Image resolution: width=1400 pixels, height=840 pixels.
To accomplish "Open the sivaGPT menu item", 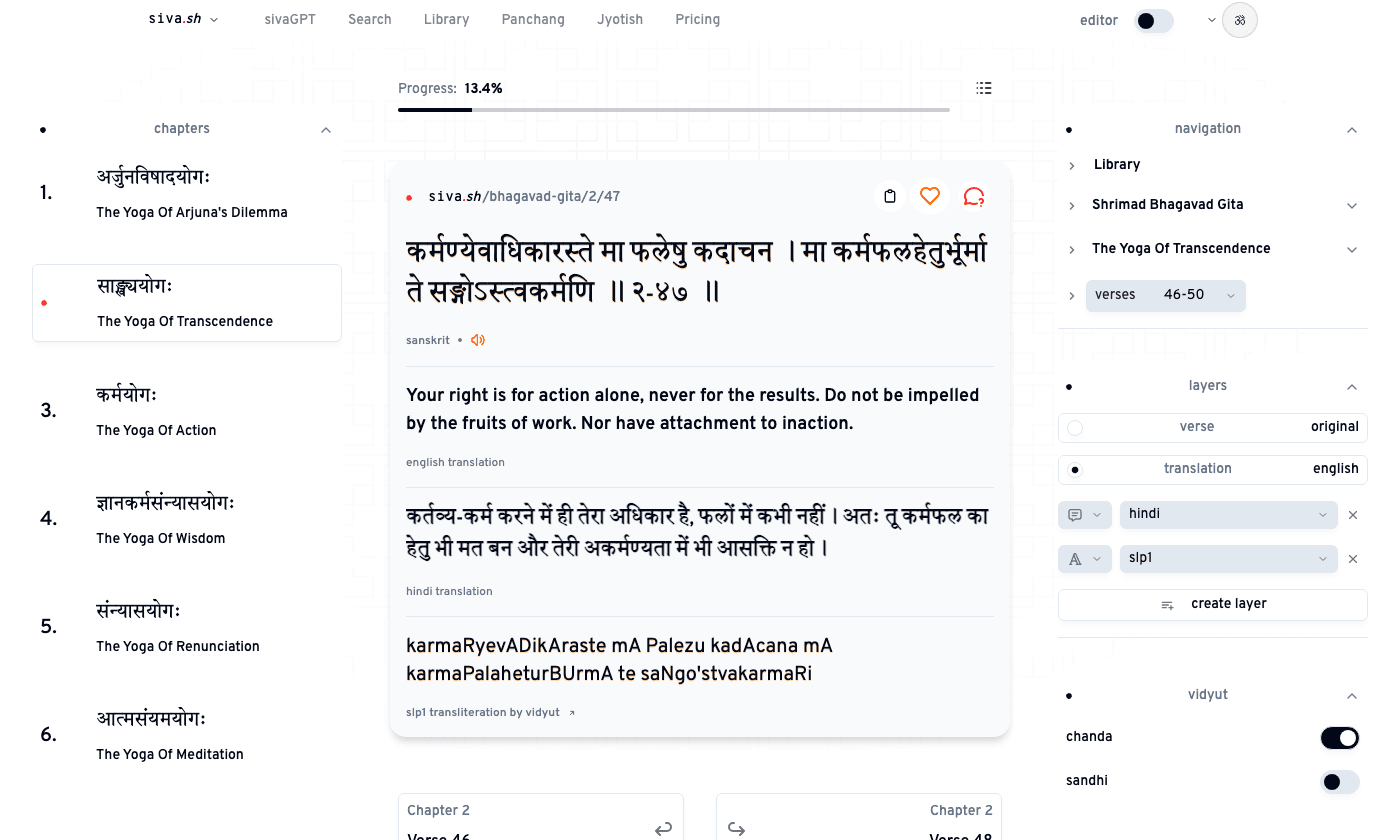I will [x=290, y=19].
